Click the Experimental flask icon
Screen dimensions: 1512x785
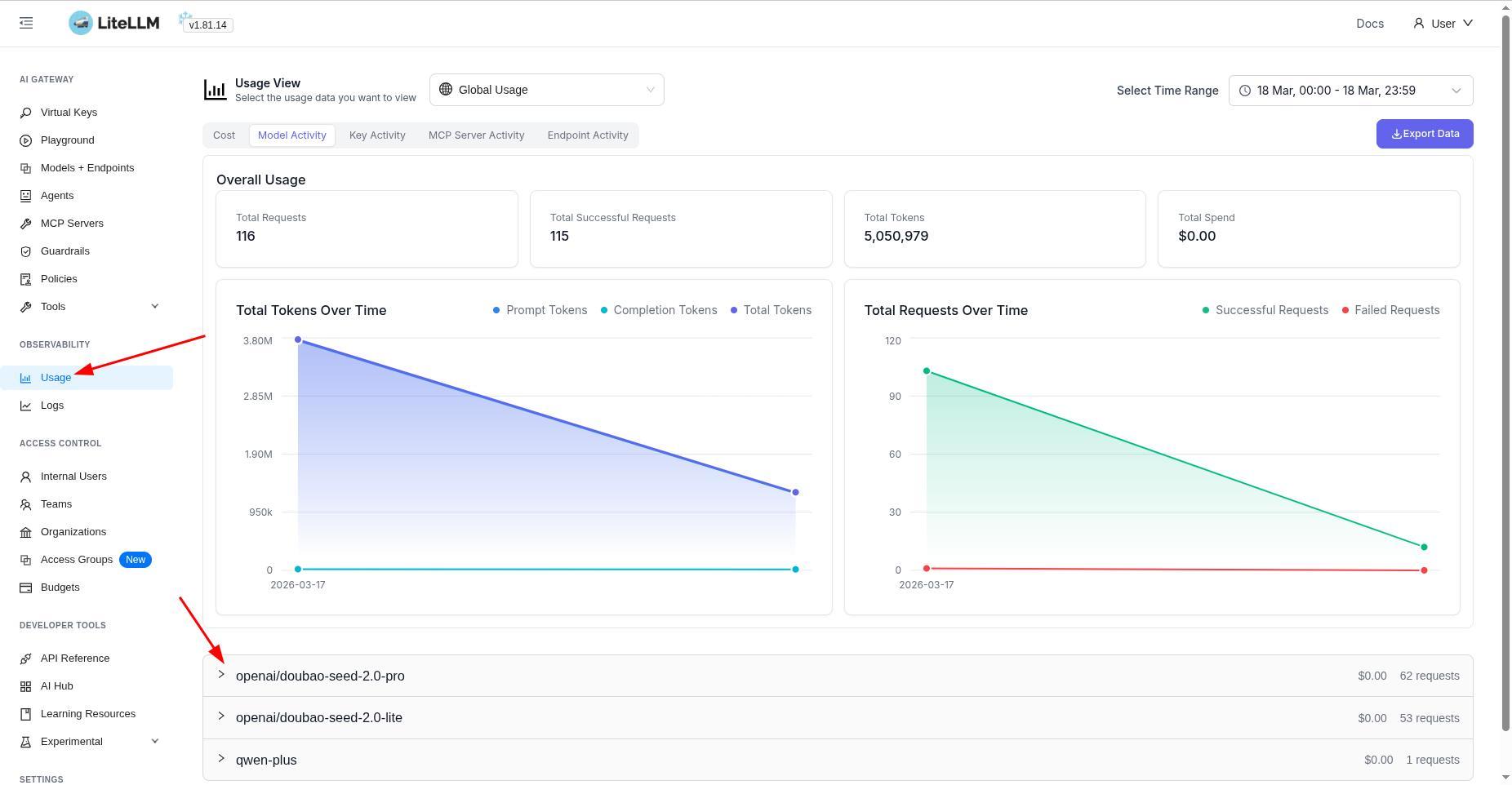click(x=25, y=742)
